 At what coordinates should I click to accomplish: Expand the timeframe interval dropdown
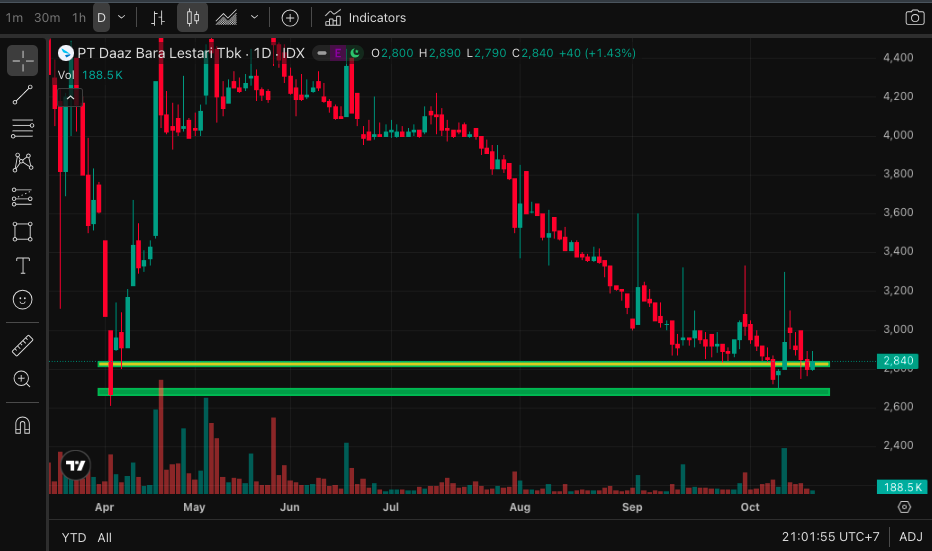click(122, 18)
